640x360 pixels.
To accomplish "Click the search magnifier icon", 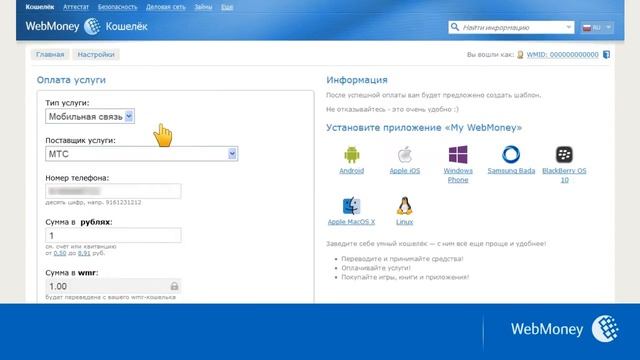I will (455, 27).
